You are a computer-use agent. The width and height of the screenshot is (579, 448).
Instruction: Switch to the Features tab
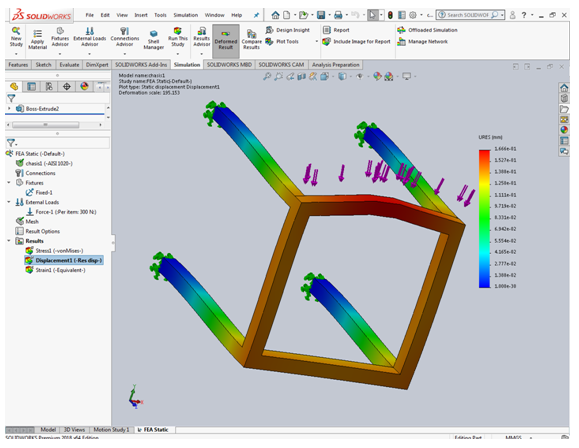click(x=18, y=65)
